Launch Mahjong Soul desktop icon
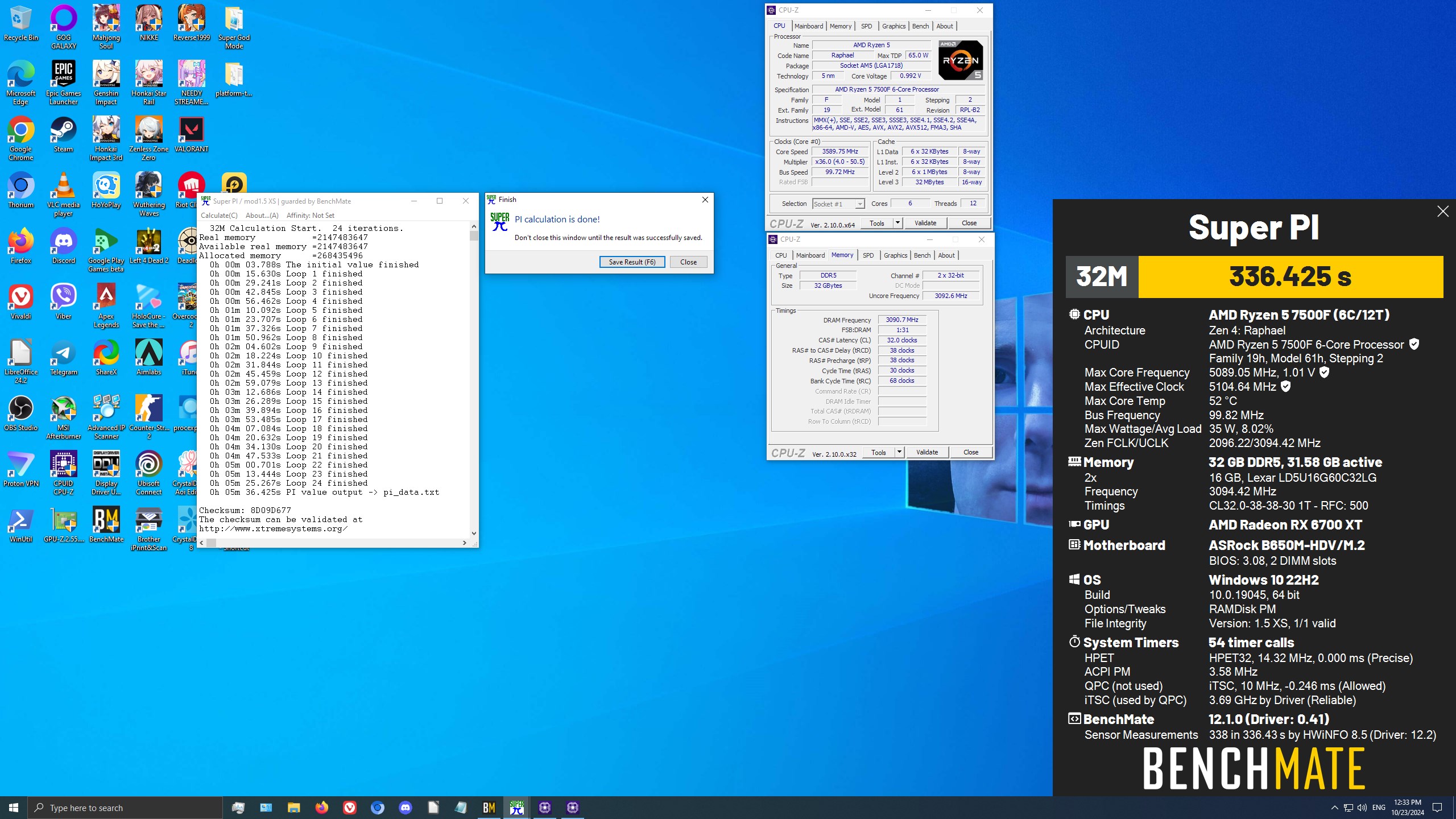The height and width of the screenshot is (819, 1456). click(x=106, y=27)
